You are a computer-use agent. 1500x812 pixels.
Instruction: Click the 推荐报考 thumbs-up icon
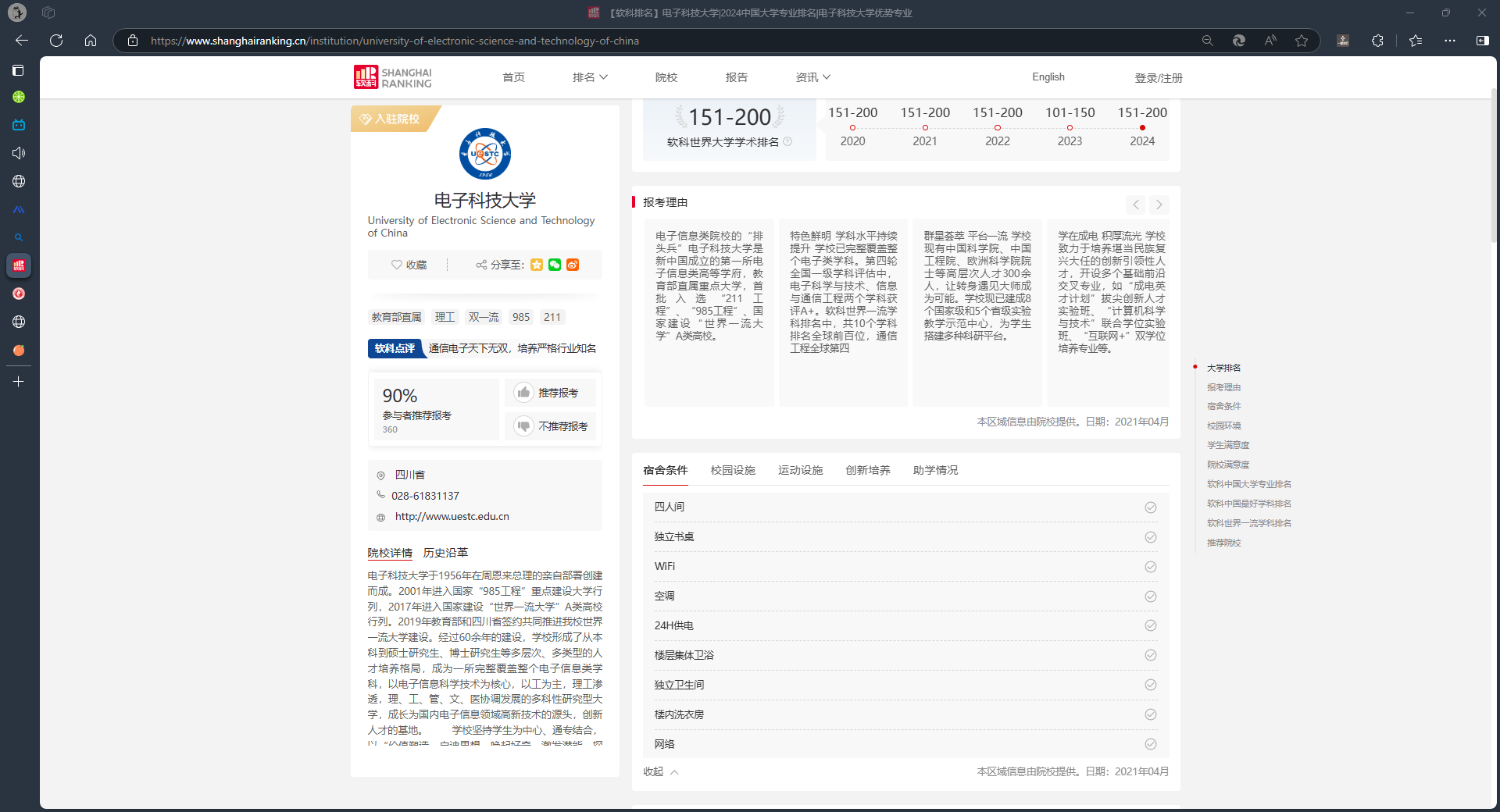pyautogui.click(x=524, y=393)
